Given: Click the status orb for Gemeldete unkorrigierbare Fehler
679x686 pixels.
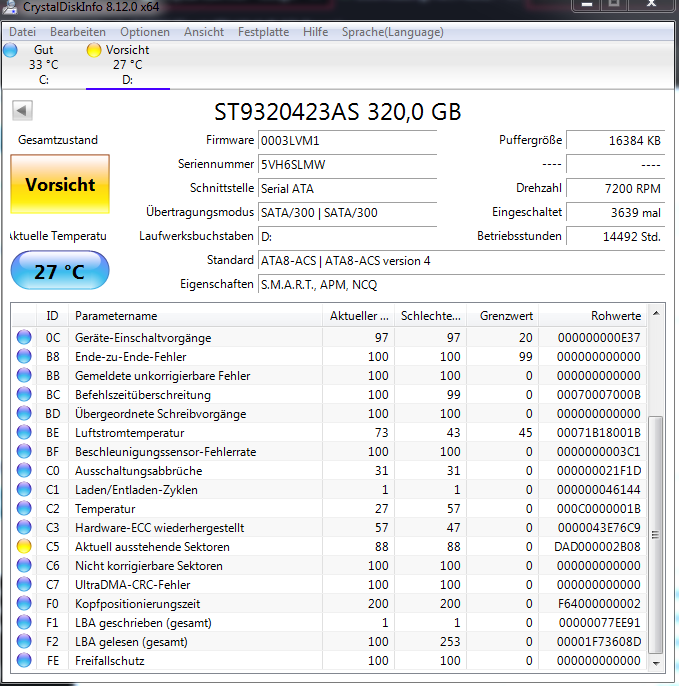Looking at the screenshot, I should [x=24, y=375].
